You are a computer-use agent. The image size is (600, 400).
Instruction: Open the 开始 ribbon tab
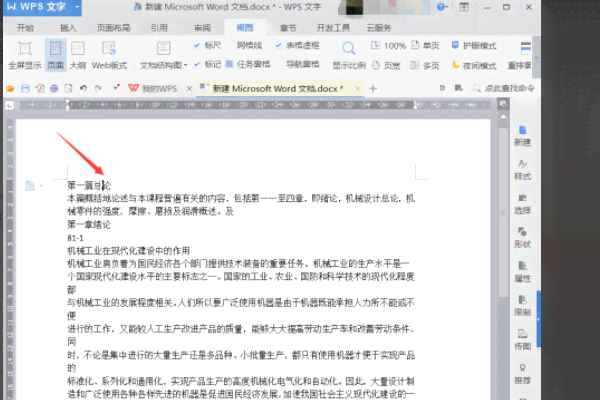25,28
